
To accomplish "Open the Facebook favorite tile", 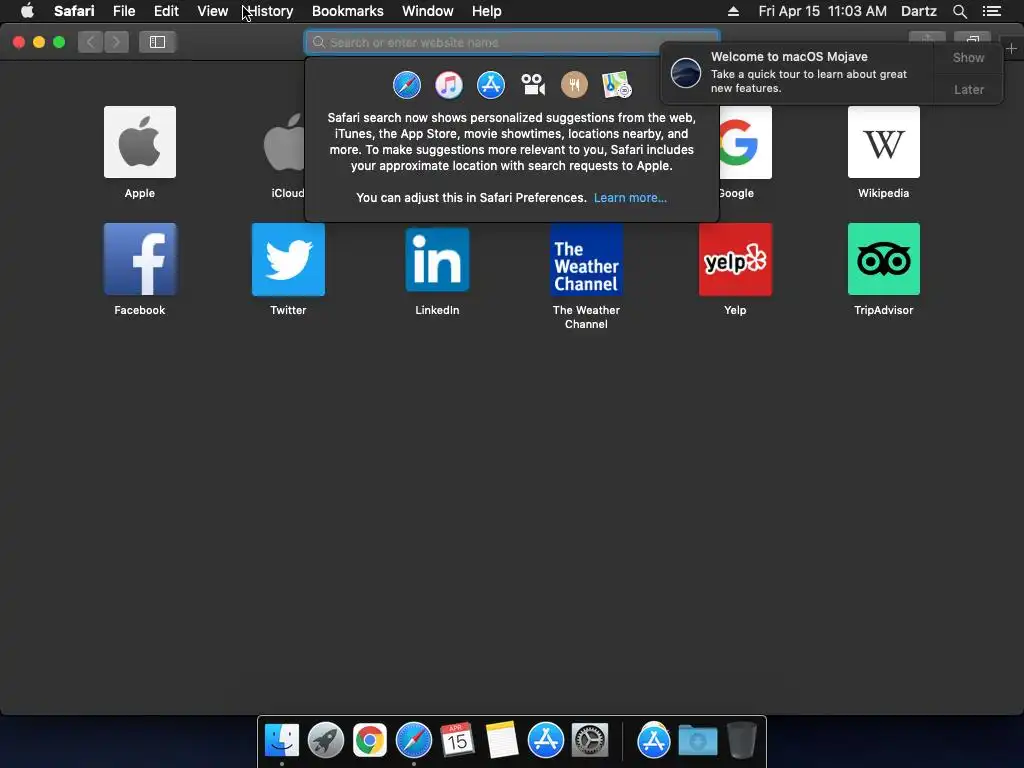I will point(140,259).
